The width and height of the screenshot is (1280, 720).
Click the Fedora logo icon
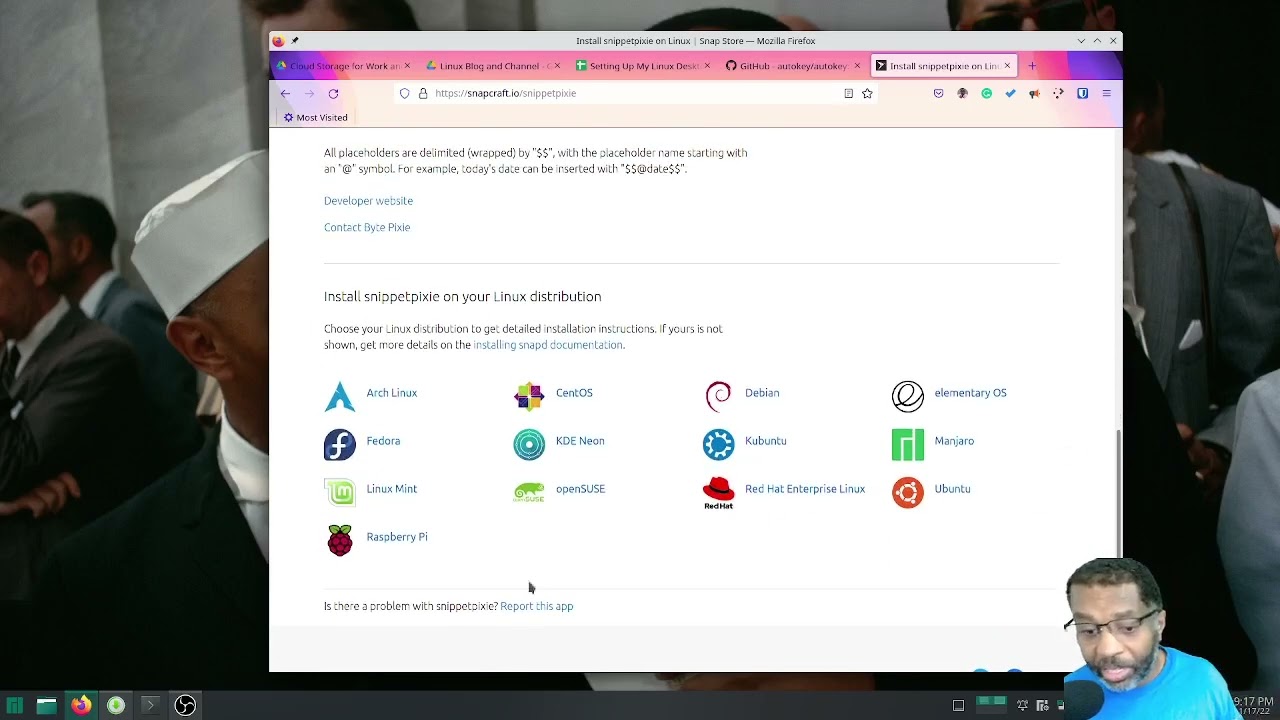coord(340,445)
